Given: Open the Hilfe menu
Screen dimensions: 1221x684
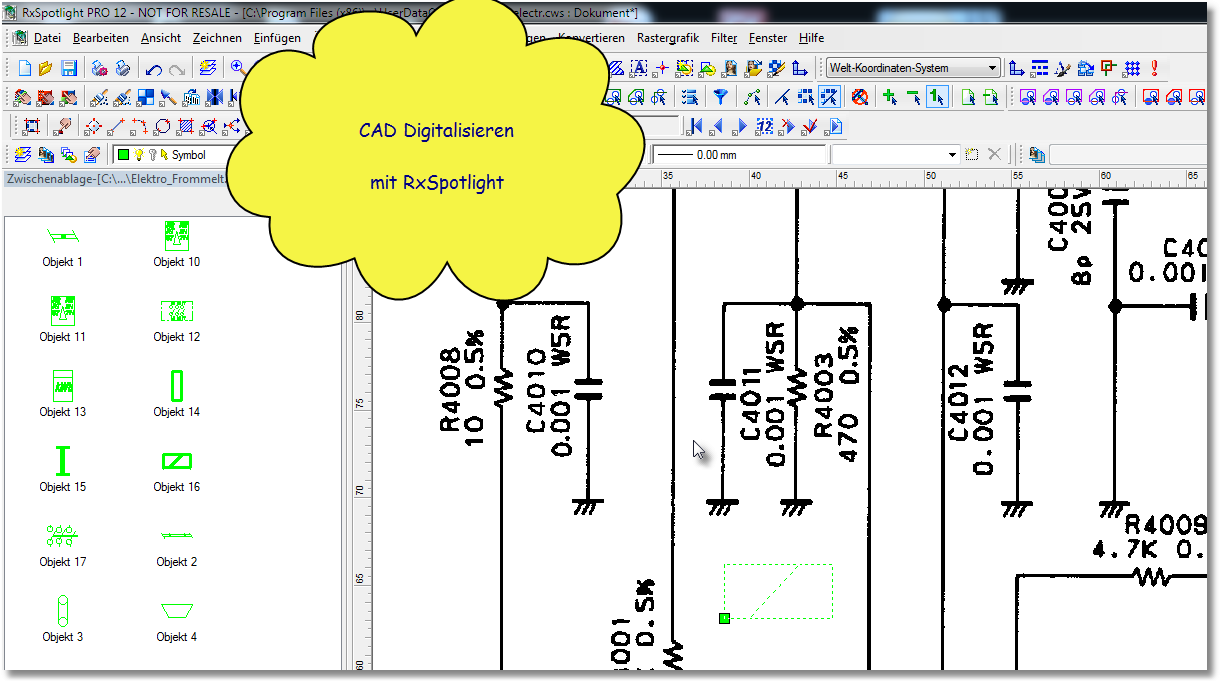Looking at the screenshot, I should point(811,38).
